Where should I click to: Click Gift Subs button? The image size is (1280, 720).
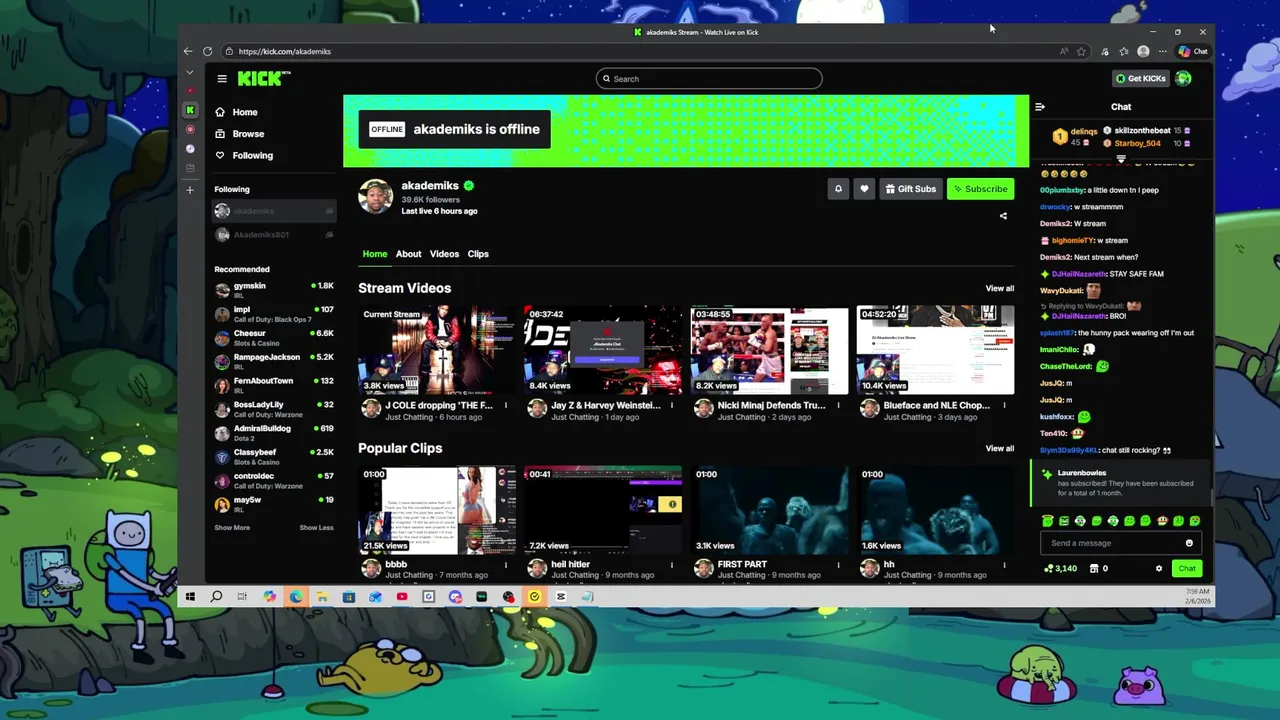tap(910, 189)
